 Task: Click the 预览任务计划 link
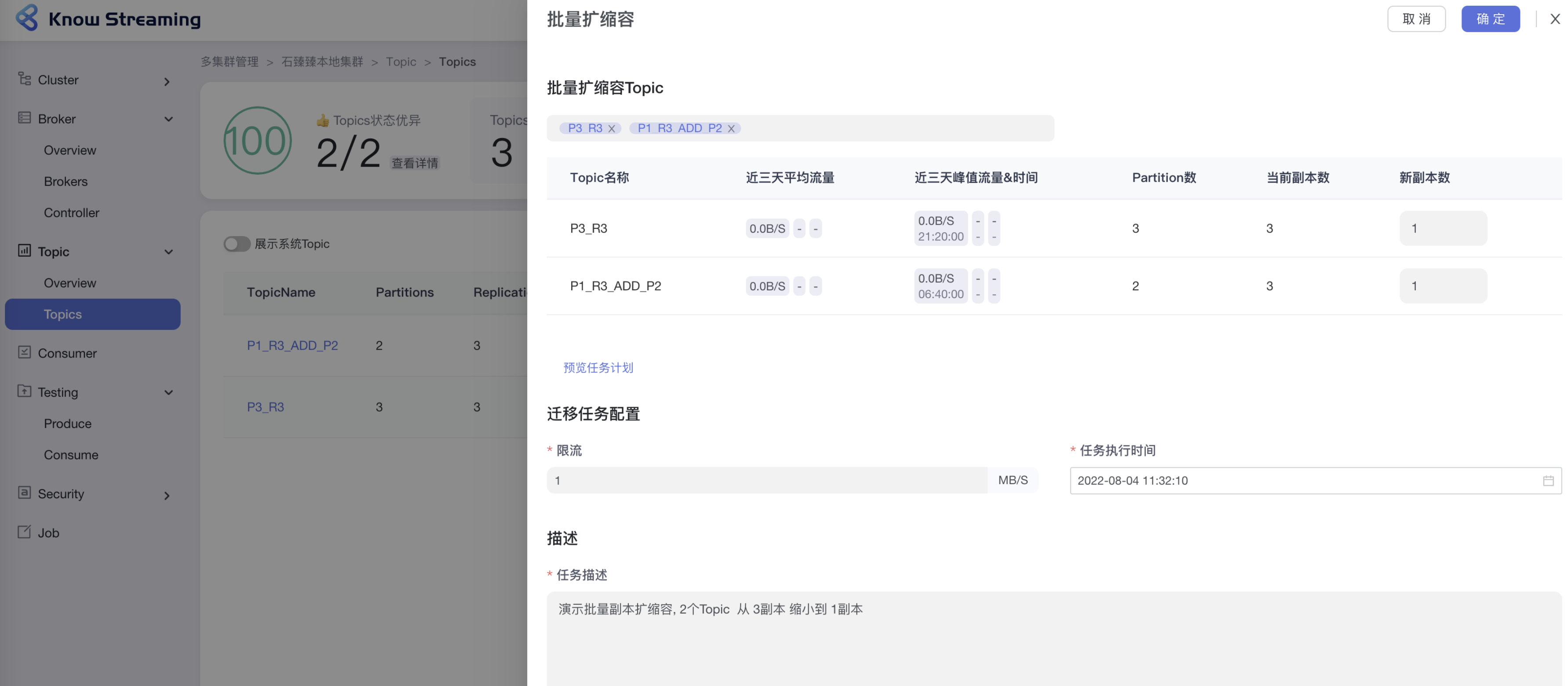coord(598,367)
